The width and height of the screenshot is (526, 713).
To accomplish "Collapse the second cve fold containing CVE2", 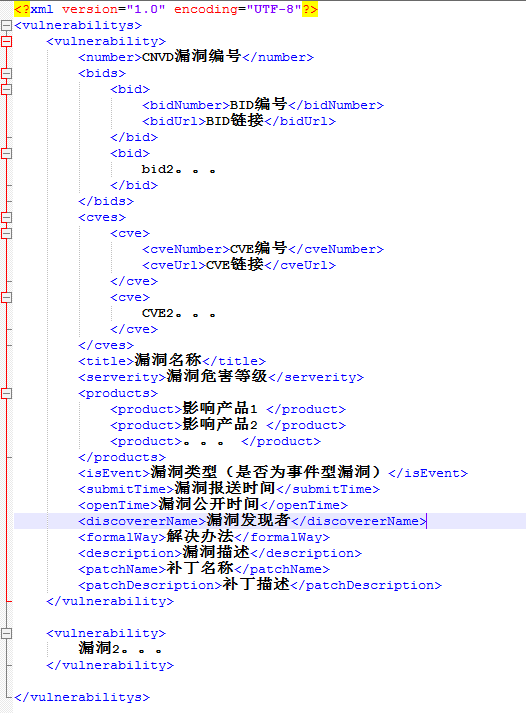I will click(6, 297).
